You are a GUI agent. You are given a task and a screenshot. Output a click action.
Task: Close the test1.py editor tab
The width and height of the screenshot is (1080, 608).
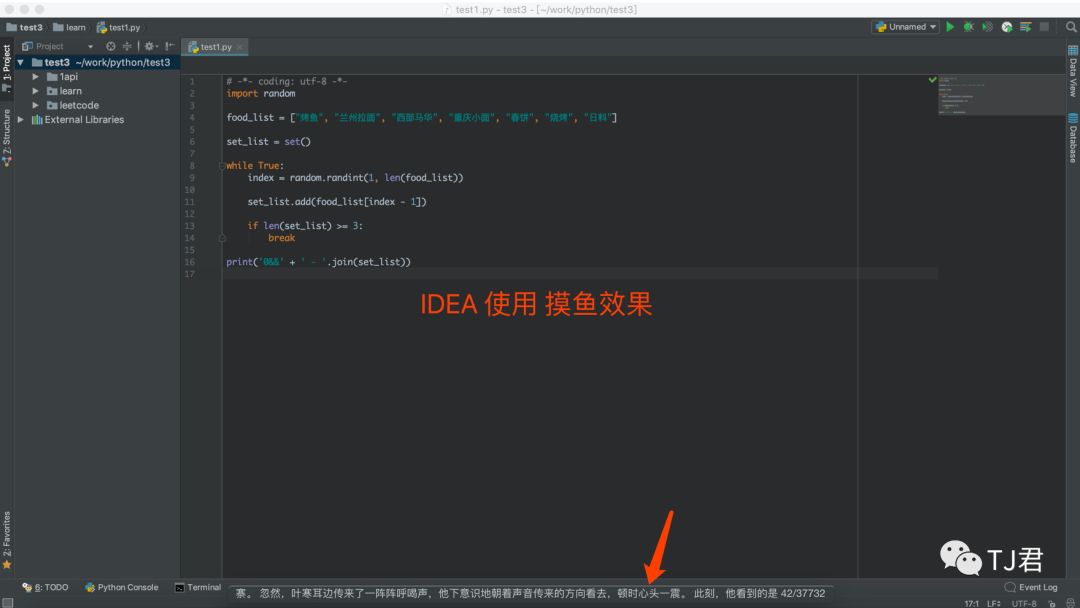point(240,47)
